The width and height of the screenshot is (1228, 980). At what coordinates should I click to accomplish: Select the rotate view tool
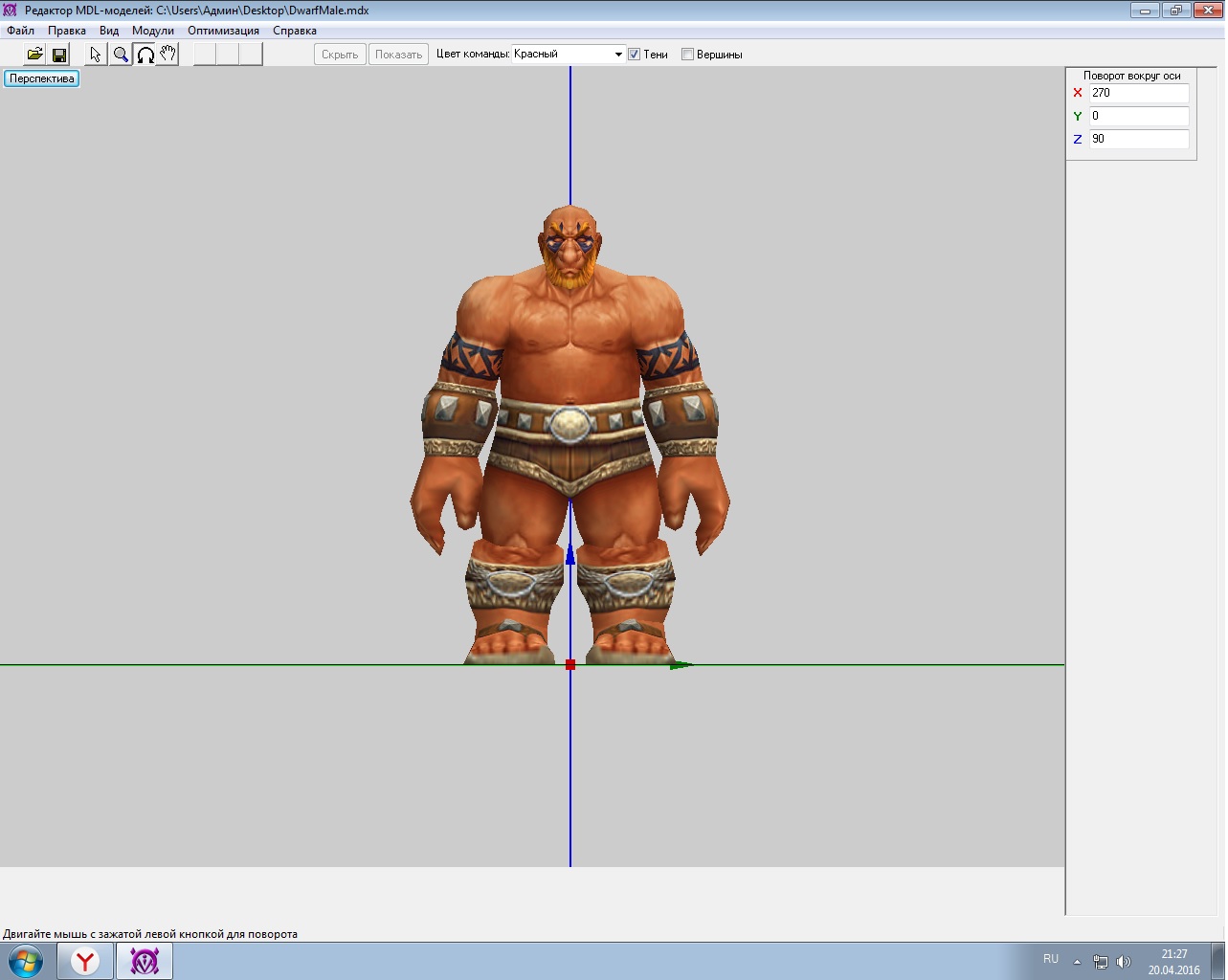click(x=145, y=55)
